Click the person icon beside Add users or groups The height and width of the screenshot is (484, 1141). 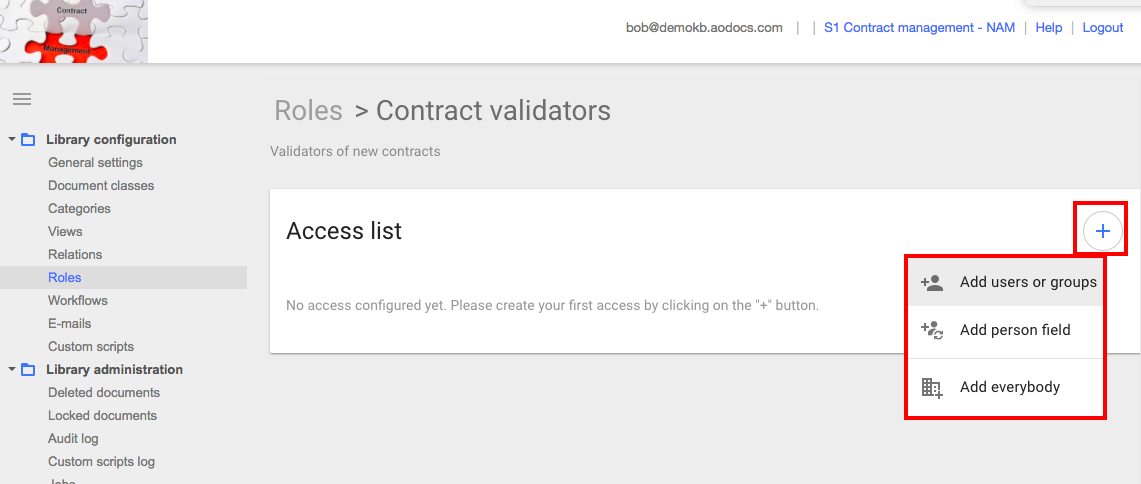(932, 282)
